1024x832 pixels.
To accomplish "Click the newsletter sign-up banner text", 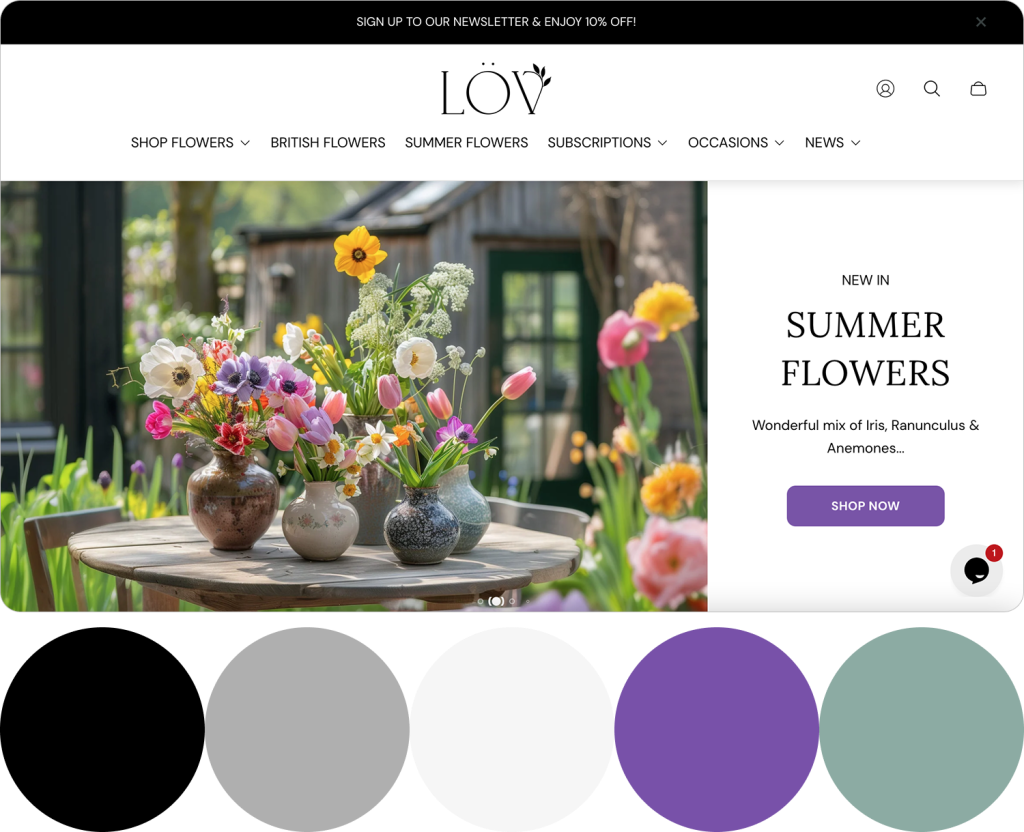I will tap(496, 22).
